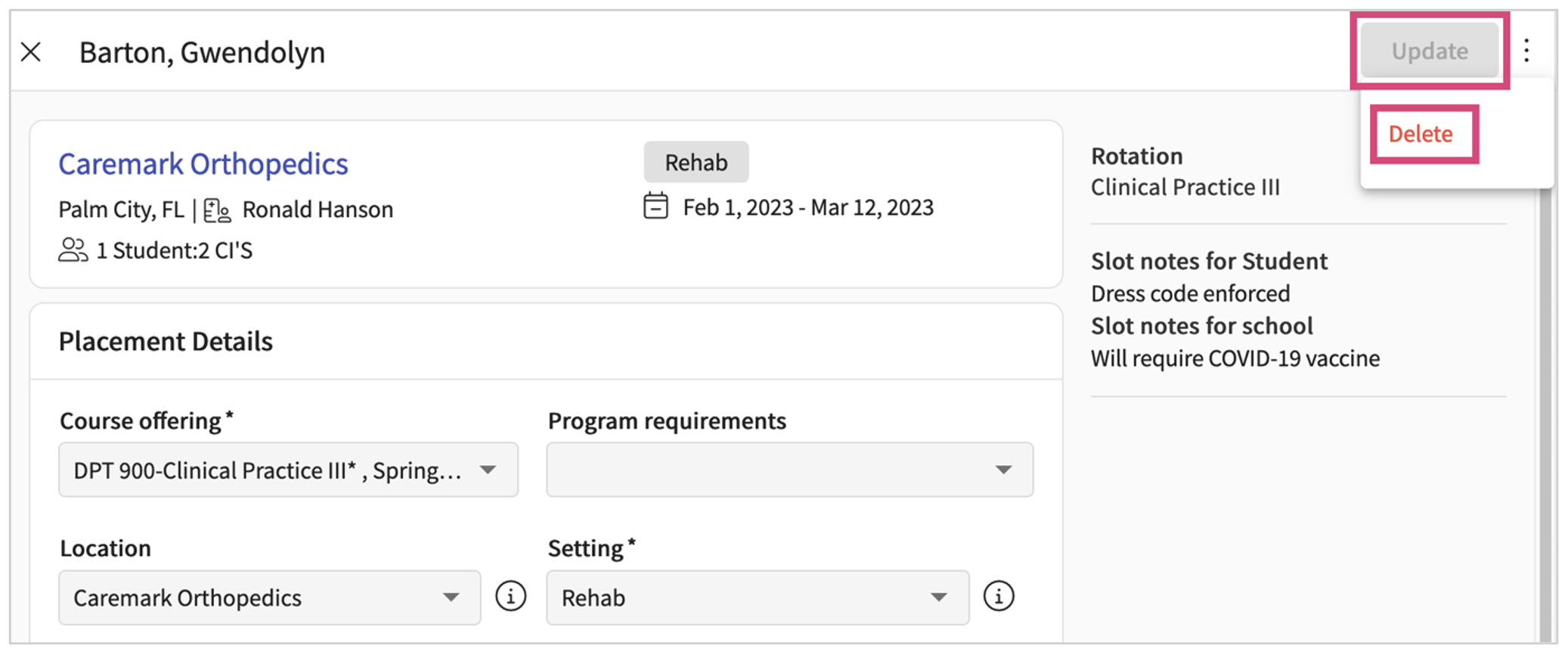Screen dimensions: 1568x652
Task: Click the clinical instructor icon by Ronald Hanson
Action: point(218,210)
